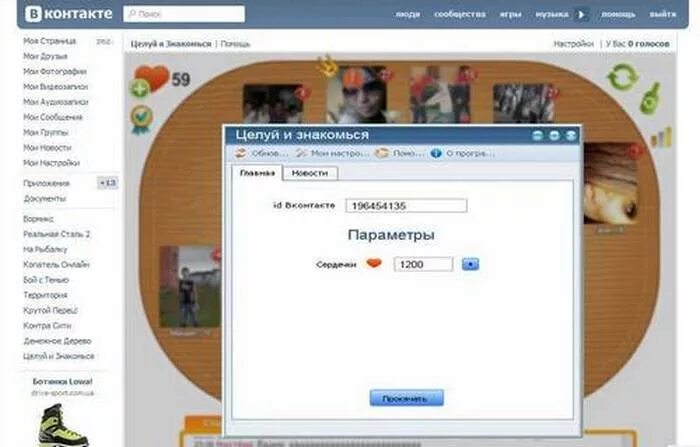Viewport: 700px width, 447px height.
Task: Open the Копатель Онлайн app link
Action: pyautogui.click(x=56, y=264)
